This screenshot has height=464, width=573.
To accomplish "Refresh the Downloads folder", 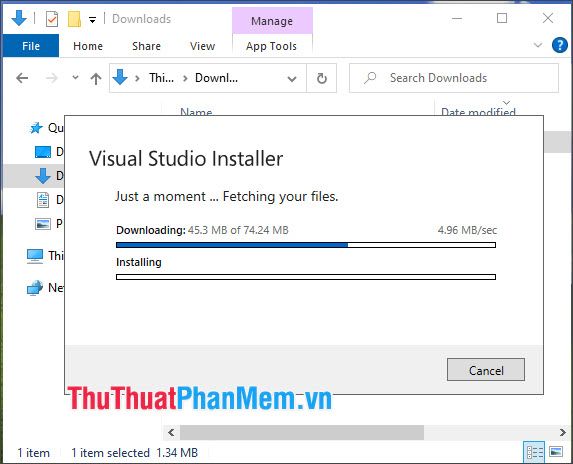I will [x=322, y=78].
